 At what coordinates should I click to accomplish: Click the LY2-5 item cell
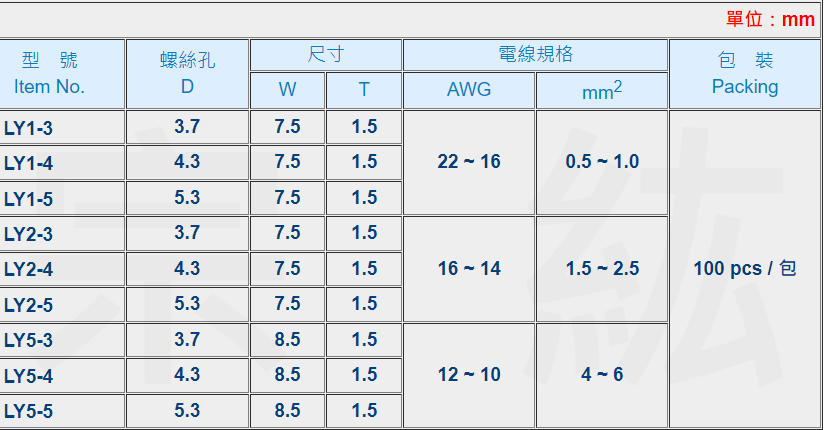click(x=62, y=305)
